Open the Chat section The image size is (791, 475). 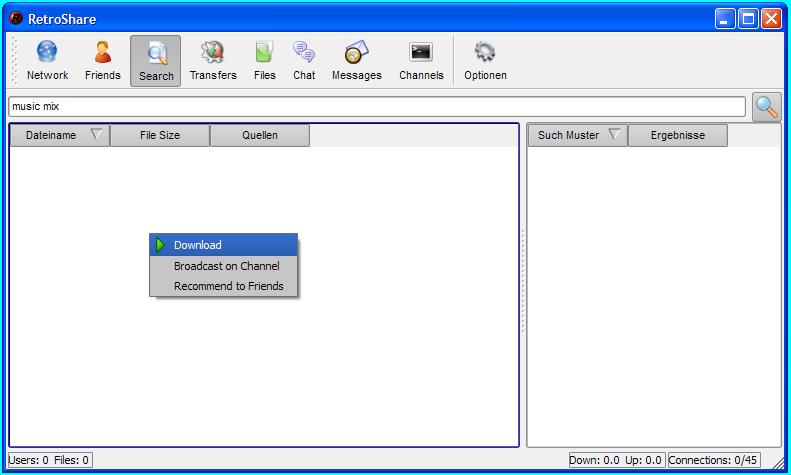[x=304, y=61]
